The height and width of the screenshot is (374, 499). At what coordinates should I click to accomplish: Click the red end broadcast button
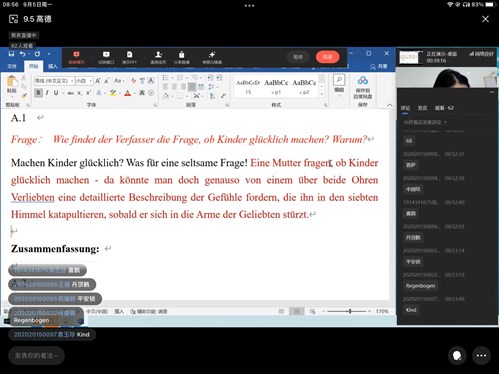[x=328, y=57]
